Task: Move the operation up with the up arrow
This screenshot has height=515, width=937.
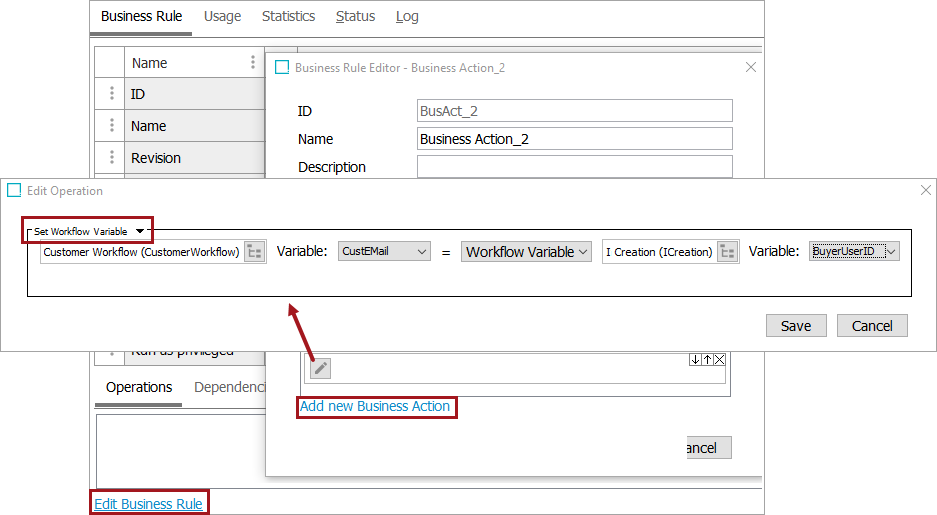Action: 707,360
